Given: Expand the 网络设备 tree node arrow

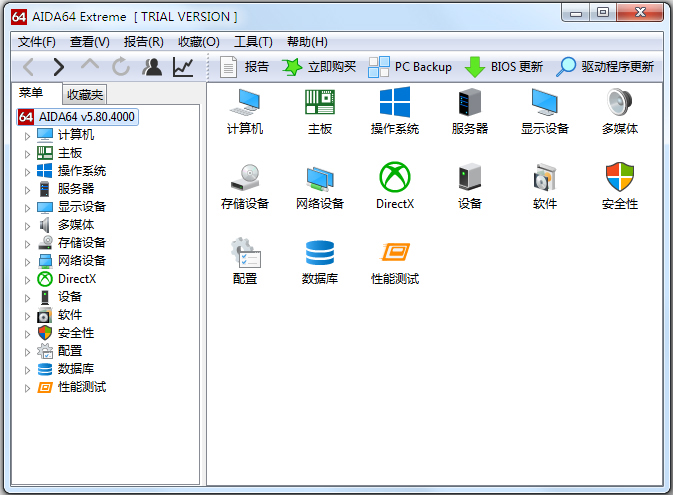Looking at the screenshot, I should pyautogui.click(x=27, y=262).
